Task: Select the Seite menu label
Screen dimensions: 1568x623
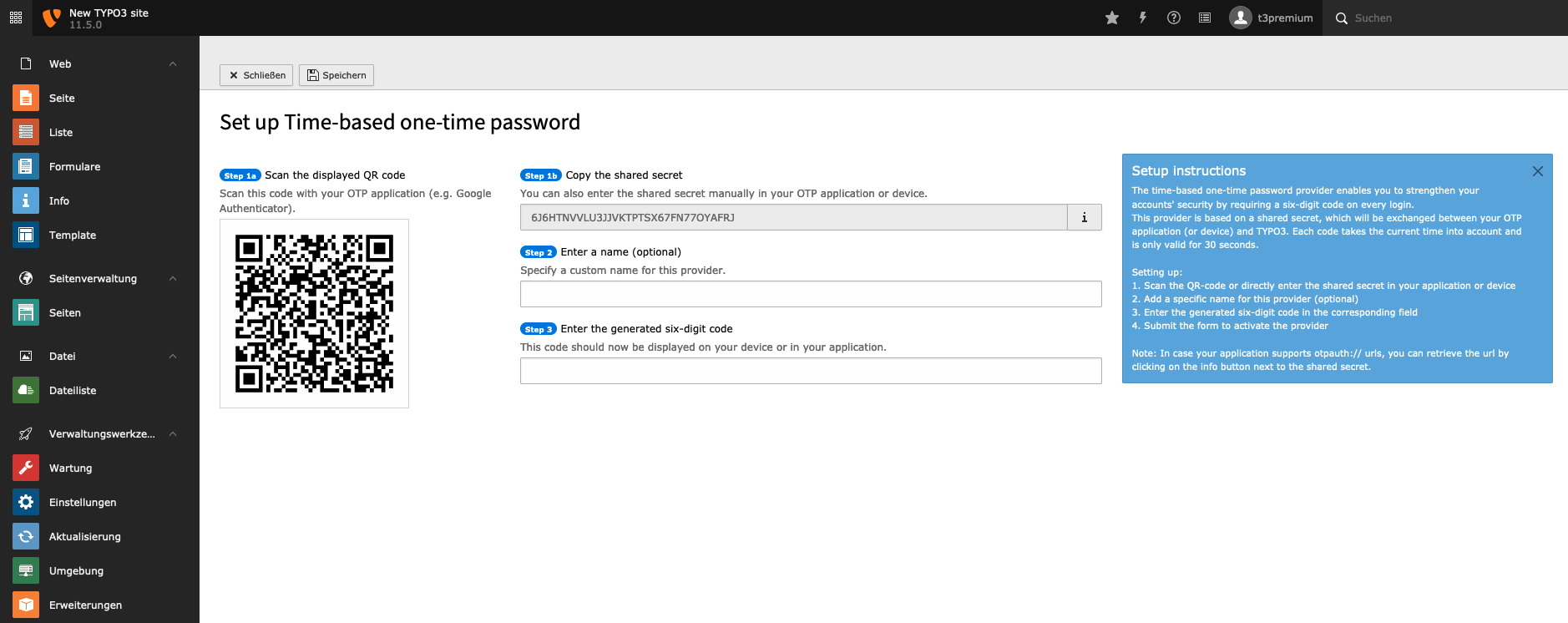Action: (62, 98)
